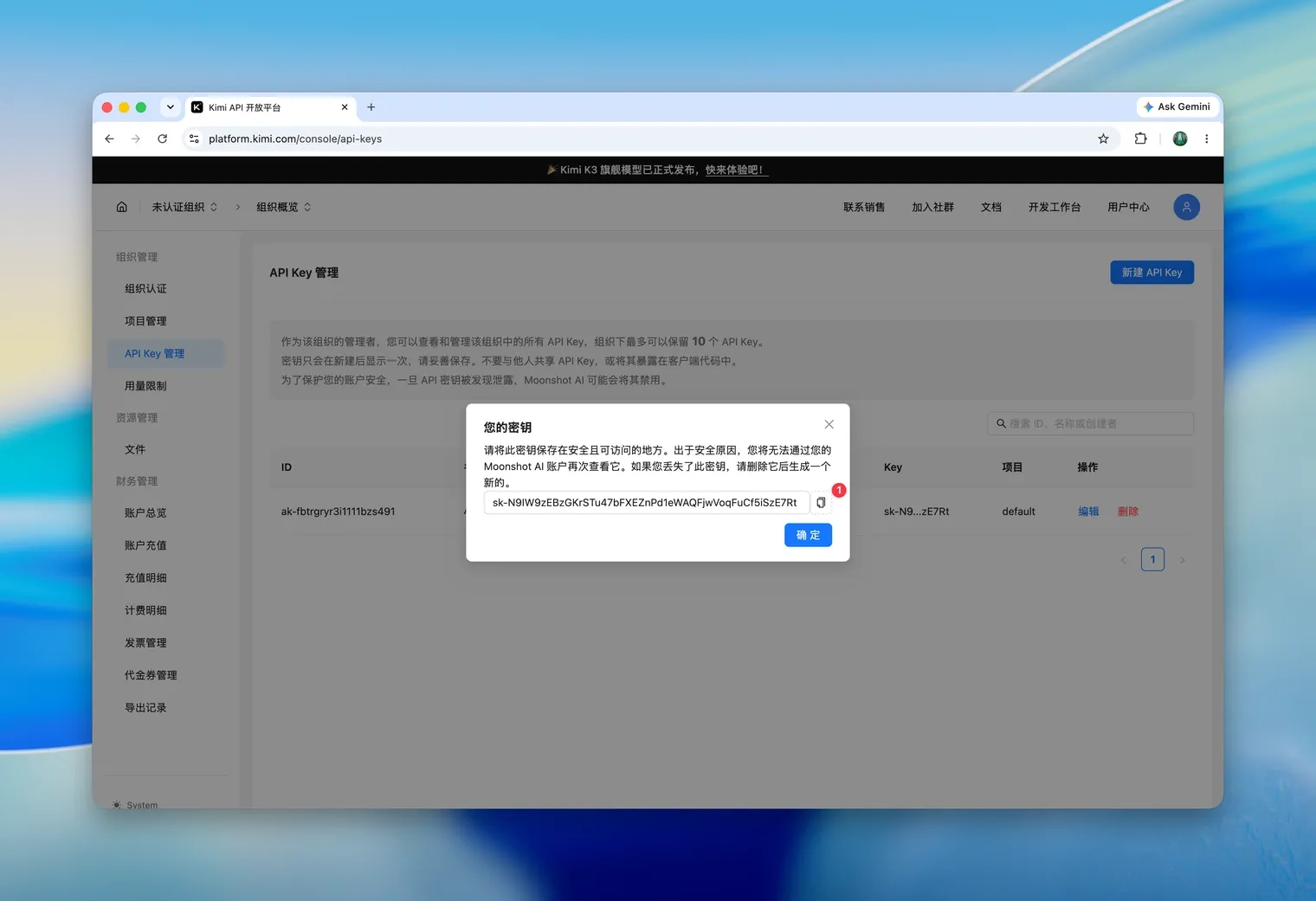Click the 编辑 link for the sk-N9...zE7Rt key
Viewport: 1316px width, 901px height.
point(1088,512)
